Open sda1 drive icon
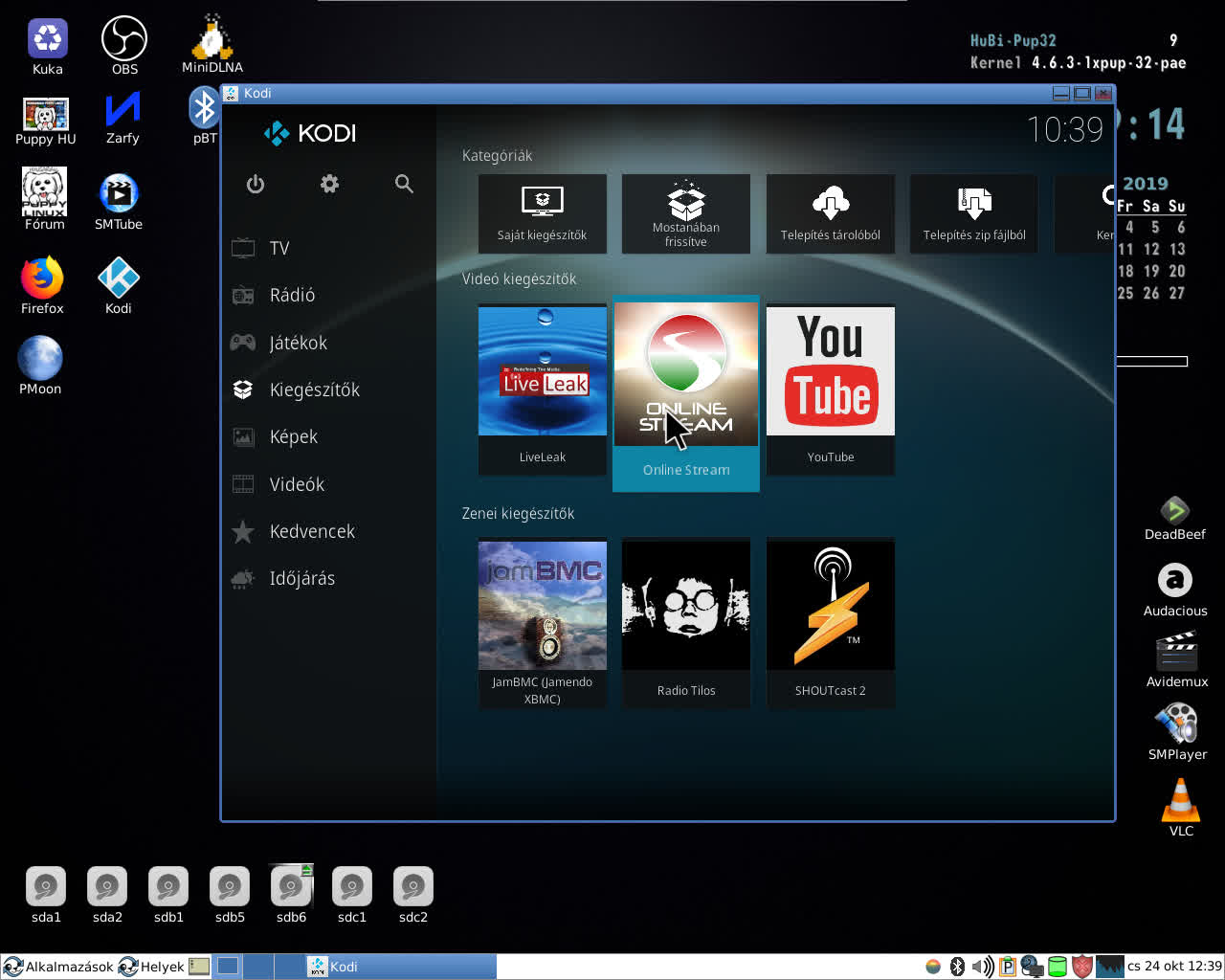 (x=46, y=895)
